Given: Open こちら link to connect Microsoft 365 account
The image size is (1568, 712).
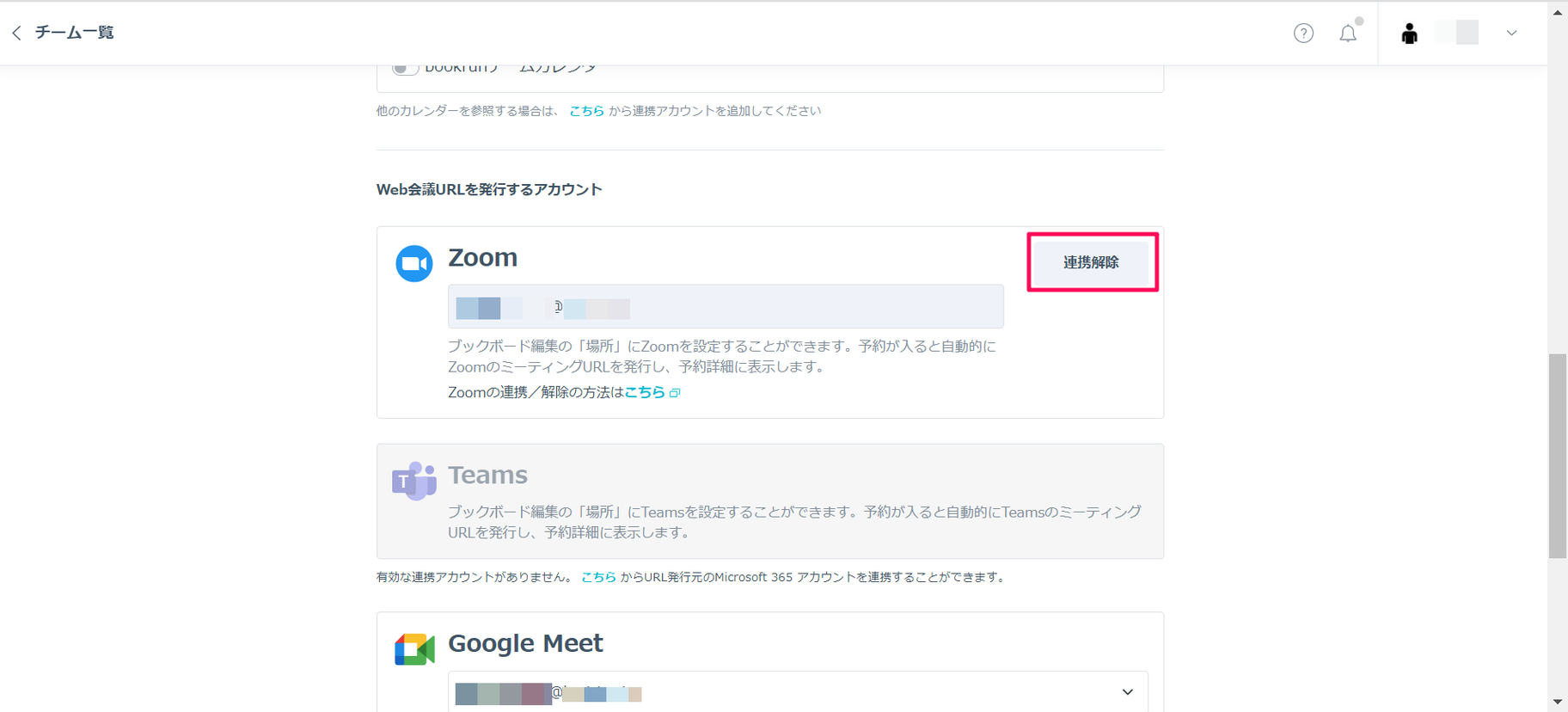Looking at the screenshot, I should pos(598,577).
